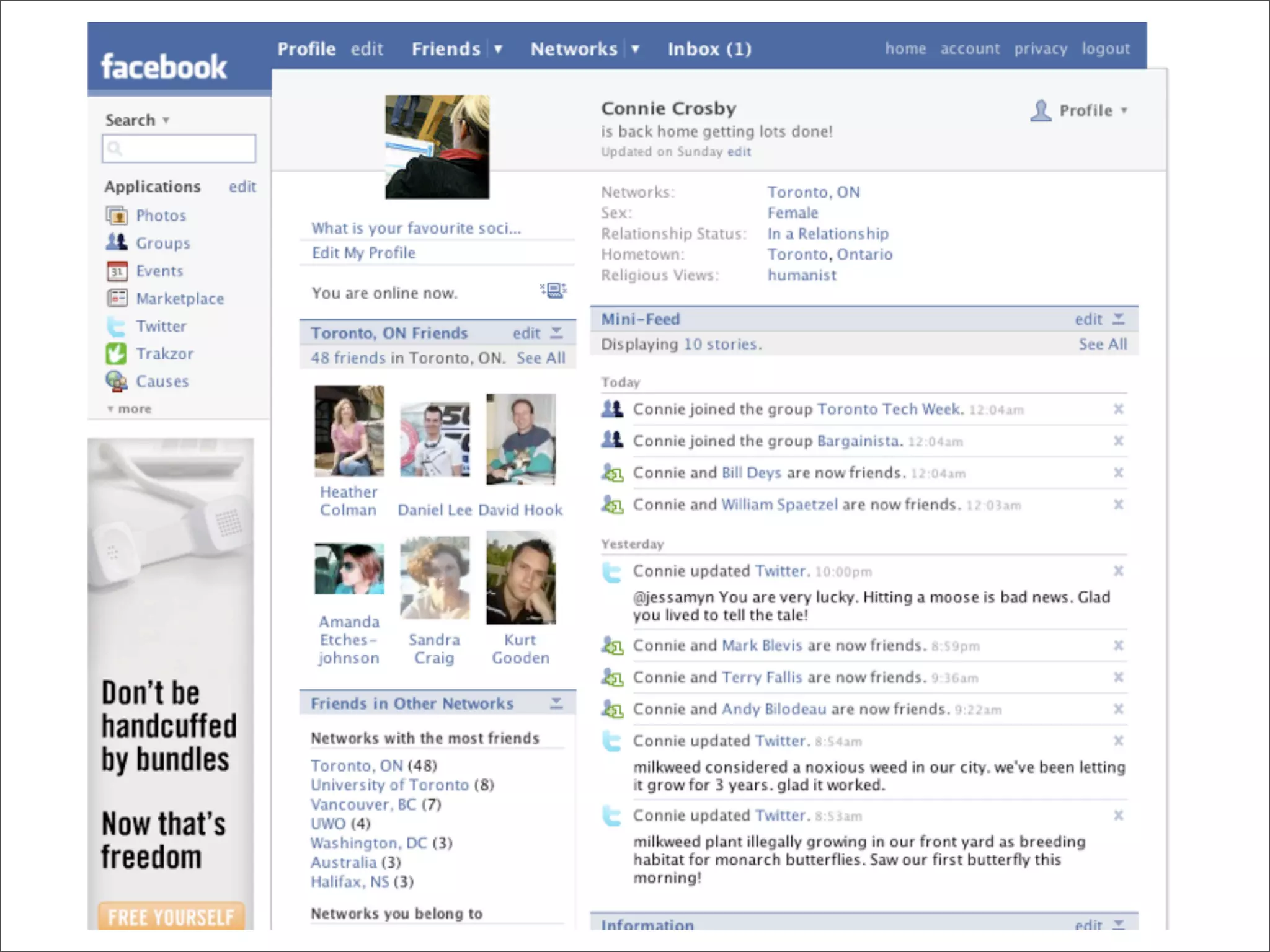This screenshot has height=952, width=1270.
Task: Click the Profile person icon near name
Action: 1041,110
